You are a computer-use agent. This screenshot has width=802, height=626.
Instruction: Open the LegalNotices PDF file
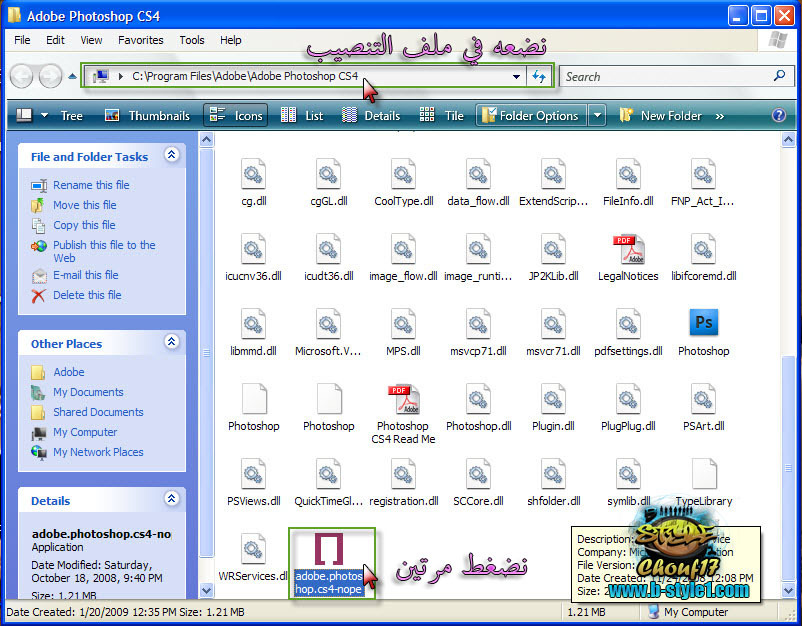pyautogui.click(x=628, y=258)
